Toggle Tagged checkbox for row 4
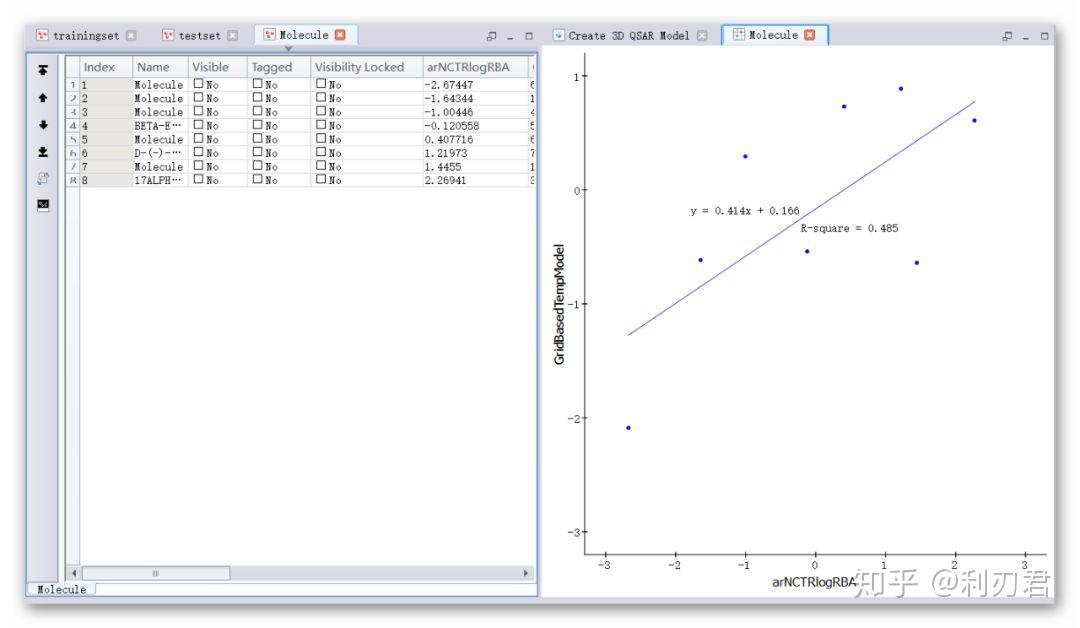 point(258,125)
